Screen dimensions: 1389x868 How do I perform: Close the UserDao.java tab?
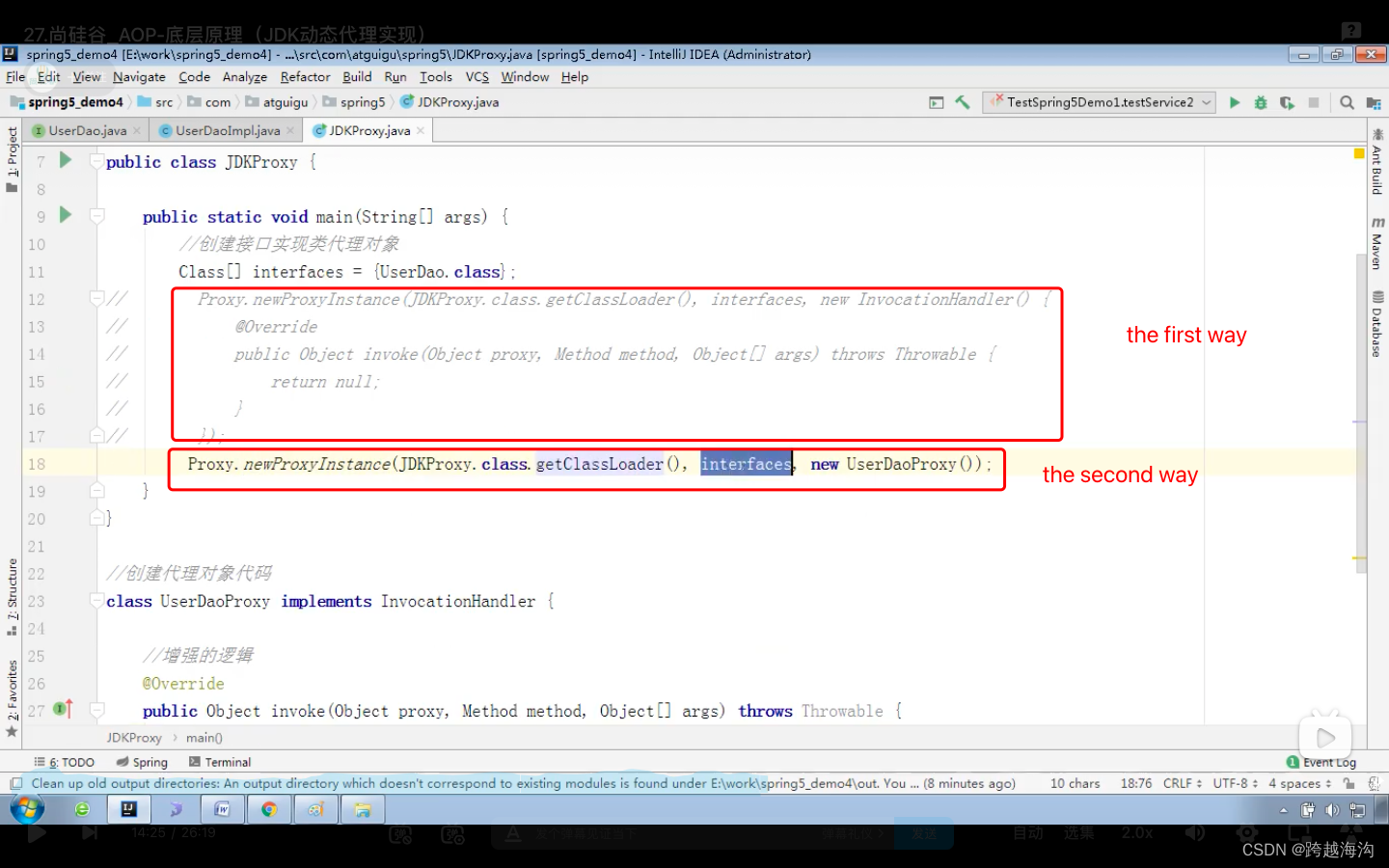(137, 130)
